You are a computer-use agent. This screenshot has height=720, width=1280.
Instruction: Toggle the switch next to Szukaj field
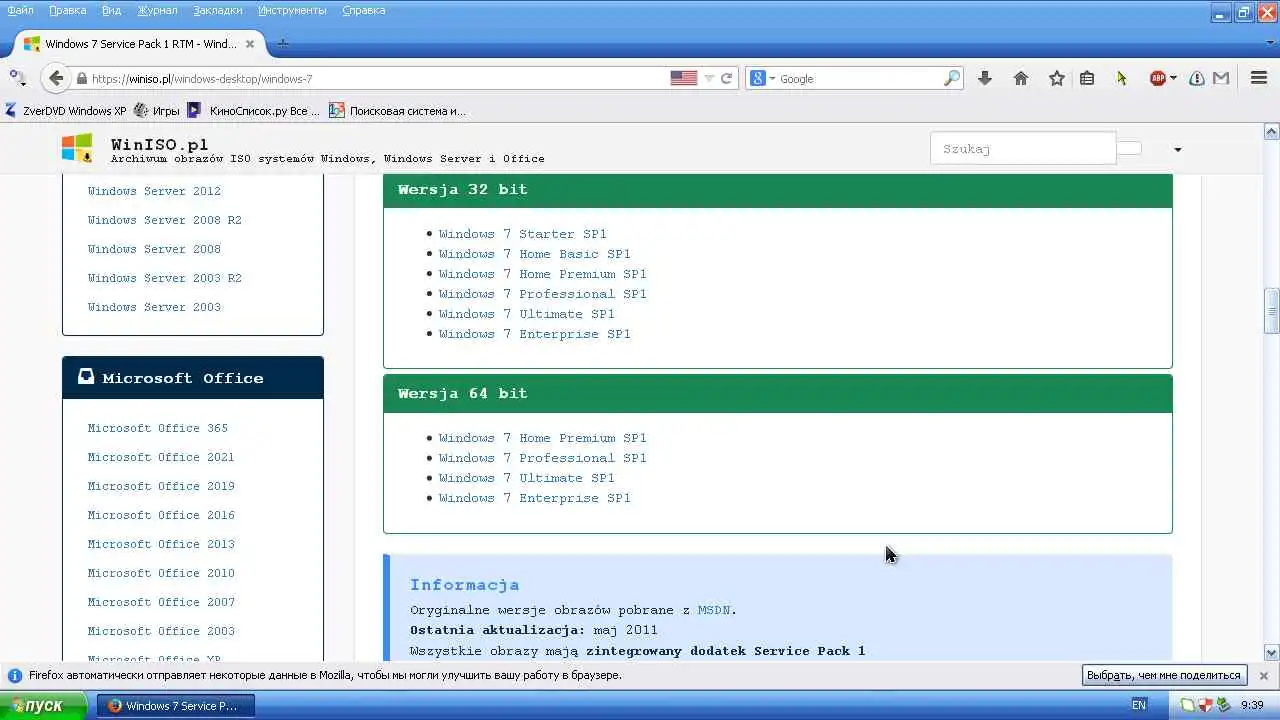tap(1129, 148)
